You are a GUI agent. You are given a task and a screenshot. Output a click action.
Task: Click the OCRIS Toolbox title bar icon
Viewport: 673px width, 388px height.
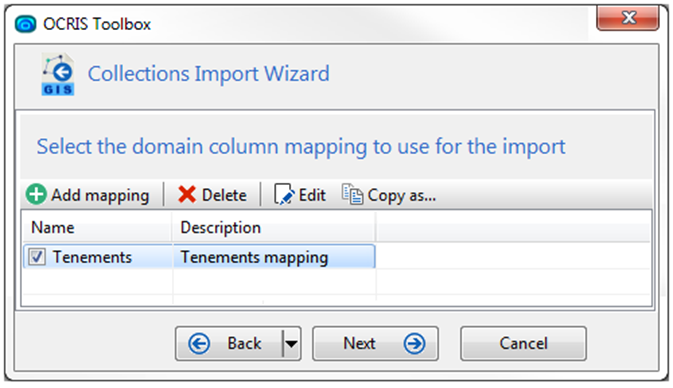pos(26,24)
